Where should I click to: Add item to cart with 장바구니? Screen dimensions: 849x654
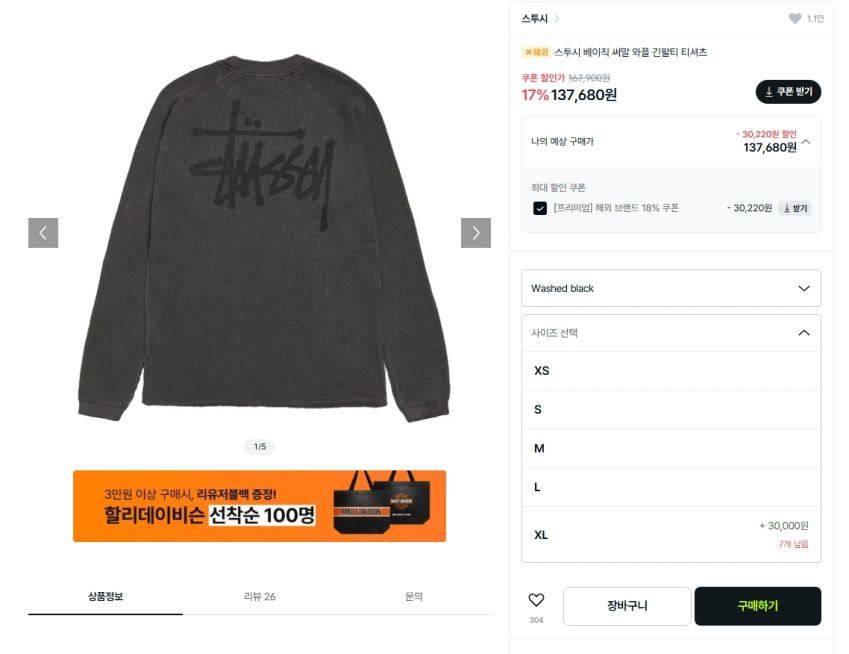pyautogui.click(x=627, y=606)
